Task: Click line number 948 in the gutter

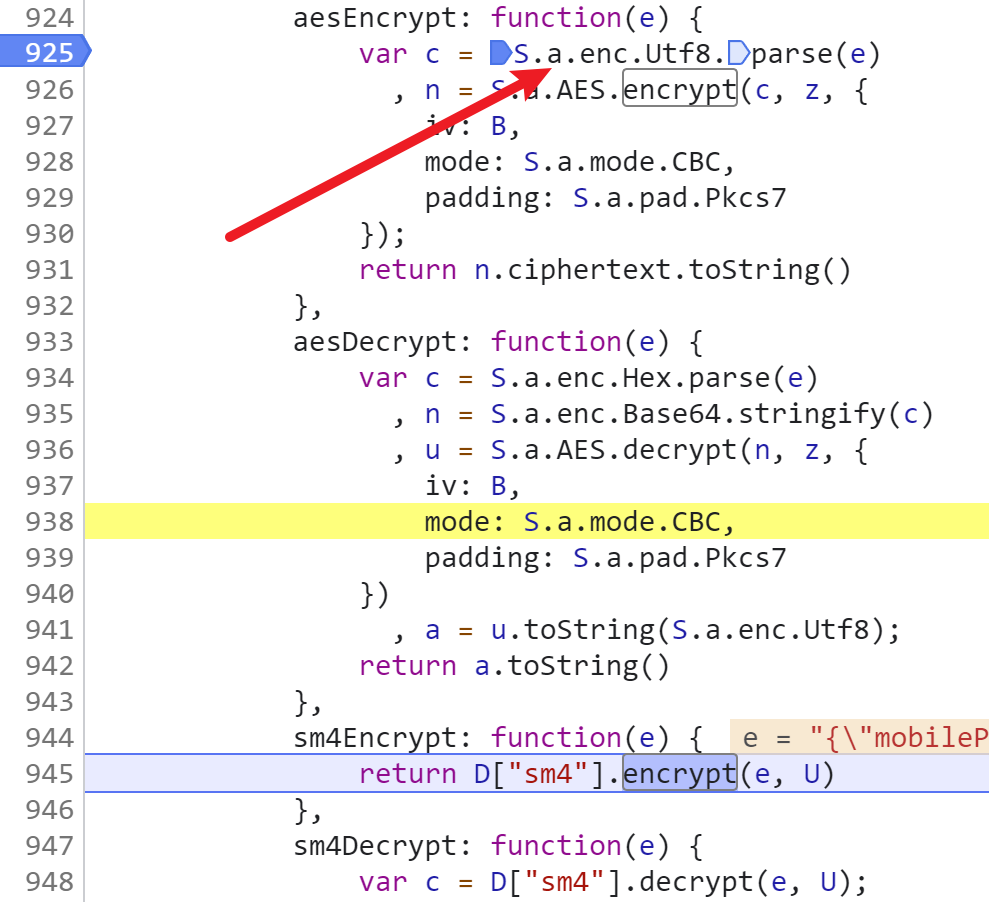Action: tap(49, 881)
